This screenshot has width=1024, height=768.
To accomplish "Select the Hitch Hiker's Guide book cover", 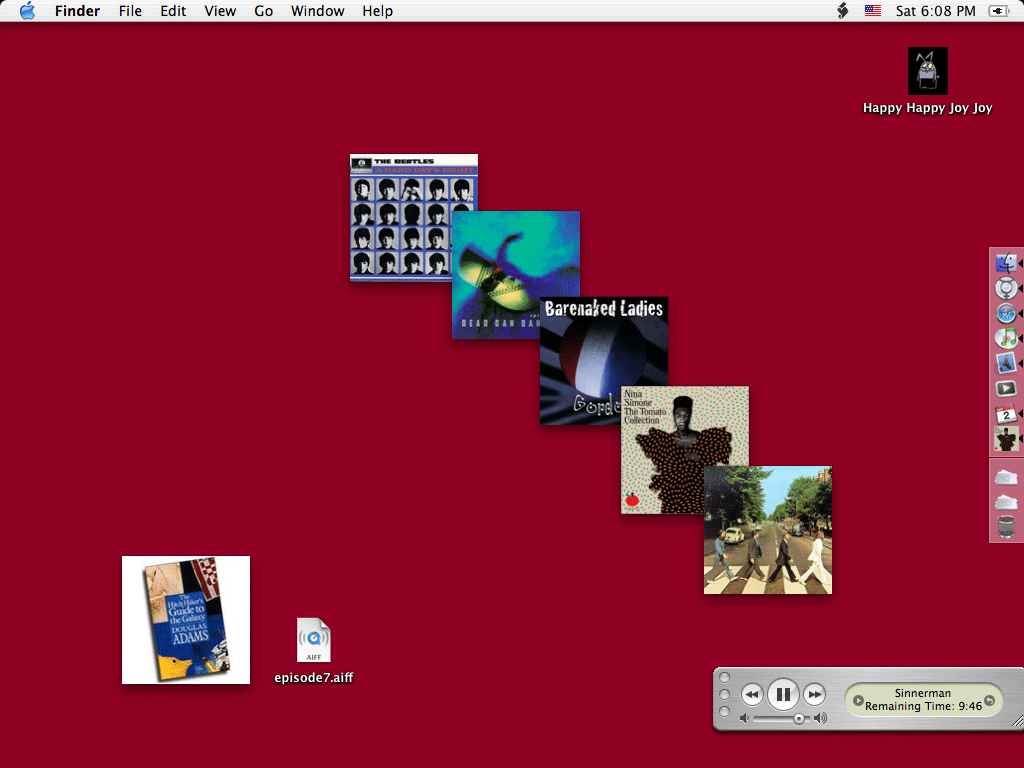I will click(185, 620).
